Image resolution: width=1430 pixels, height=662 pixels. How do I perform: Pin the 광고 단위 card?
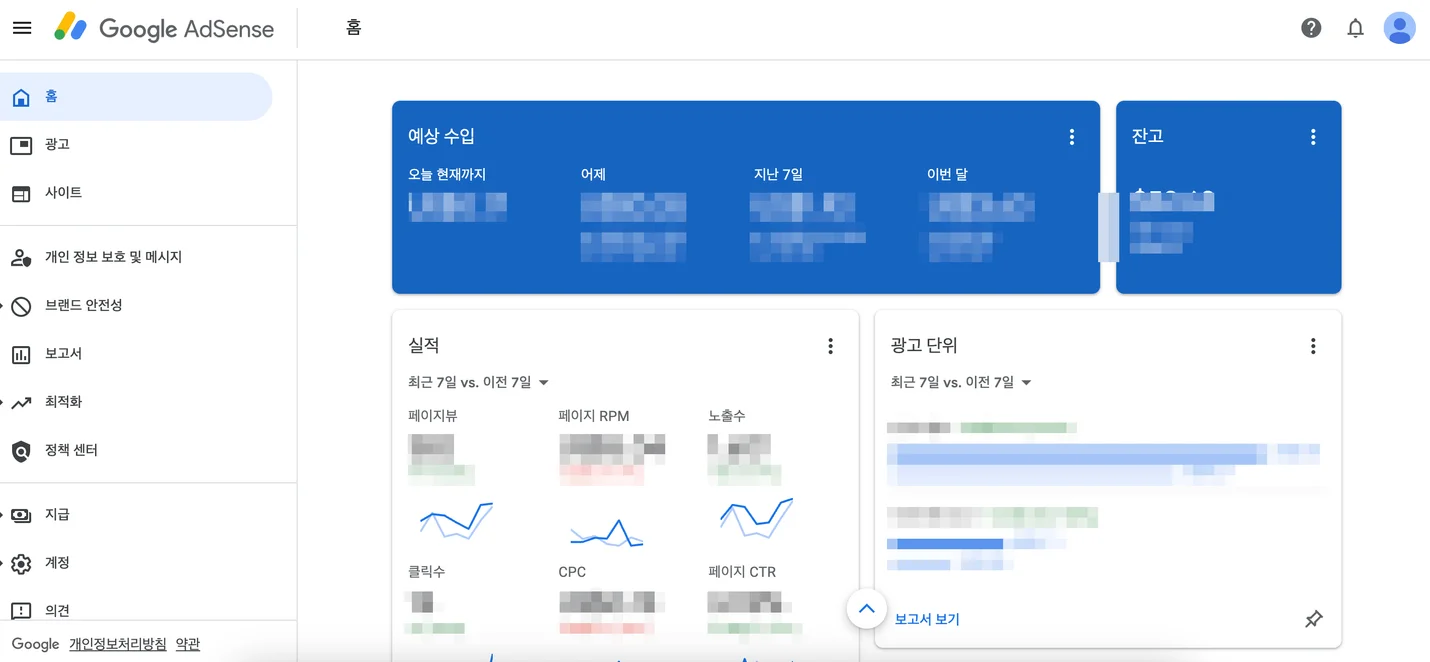pos(1313,618)
